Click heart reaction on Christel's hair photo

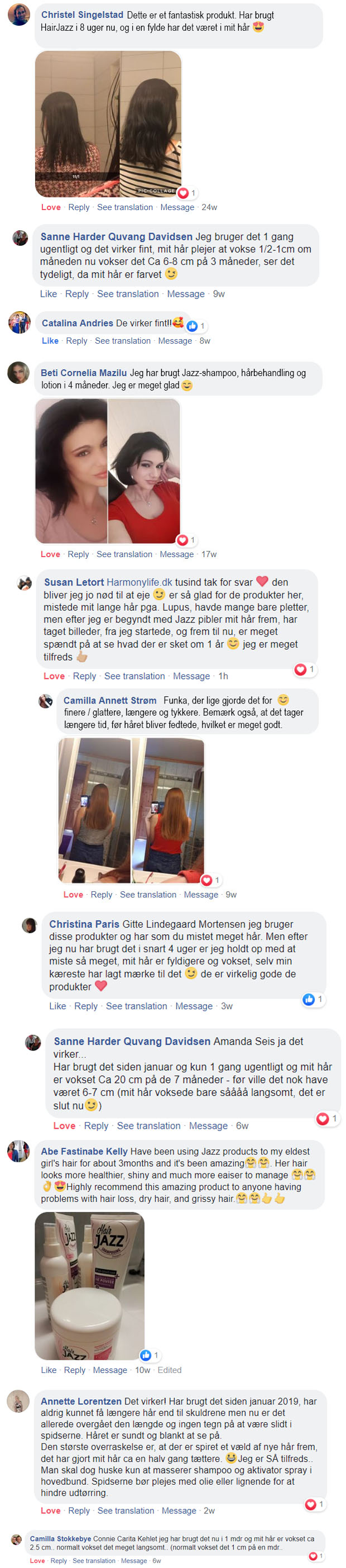click(x=183, y=193)
